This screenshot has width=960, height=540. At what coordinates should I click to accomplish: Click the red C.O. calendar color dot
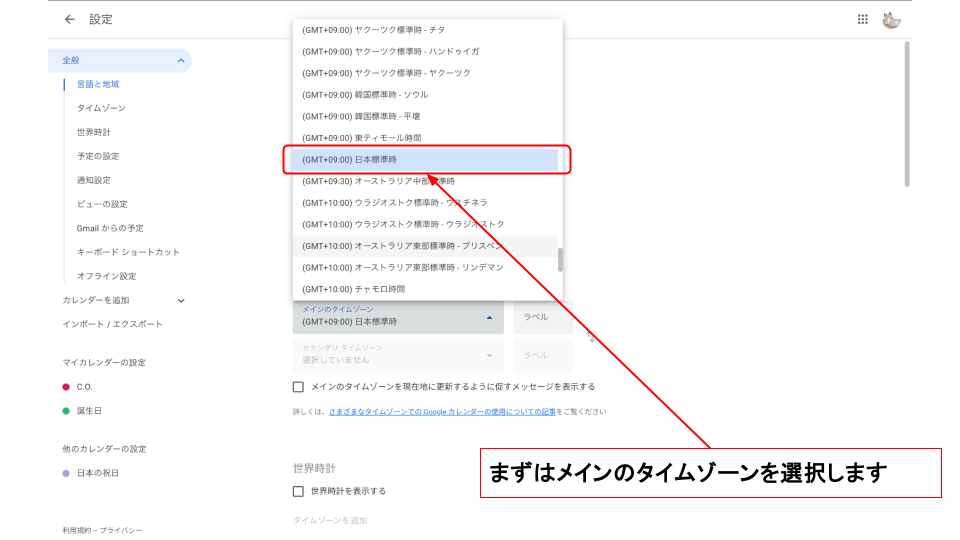(x=66, y=387)
